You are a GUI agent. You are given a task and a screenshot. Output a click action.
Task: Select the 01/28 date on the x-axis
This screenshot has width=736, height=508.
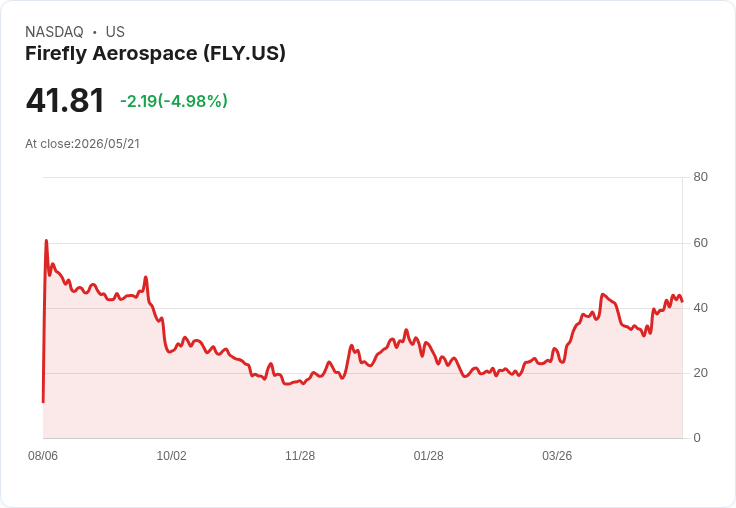(x=428, y=456)
